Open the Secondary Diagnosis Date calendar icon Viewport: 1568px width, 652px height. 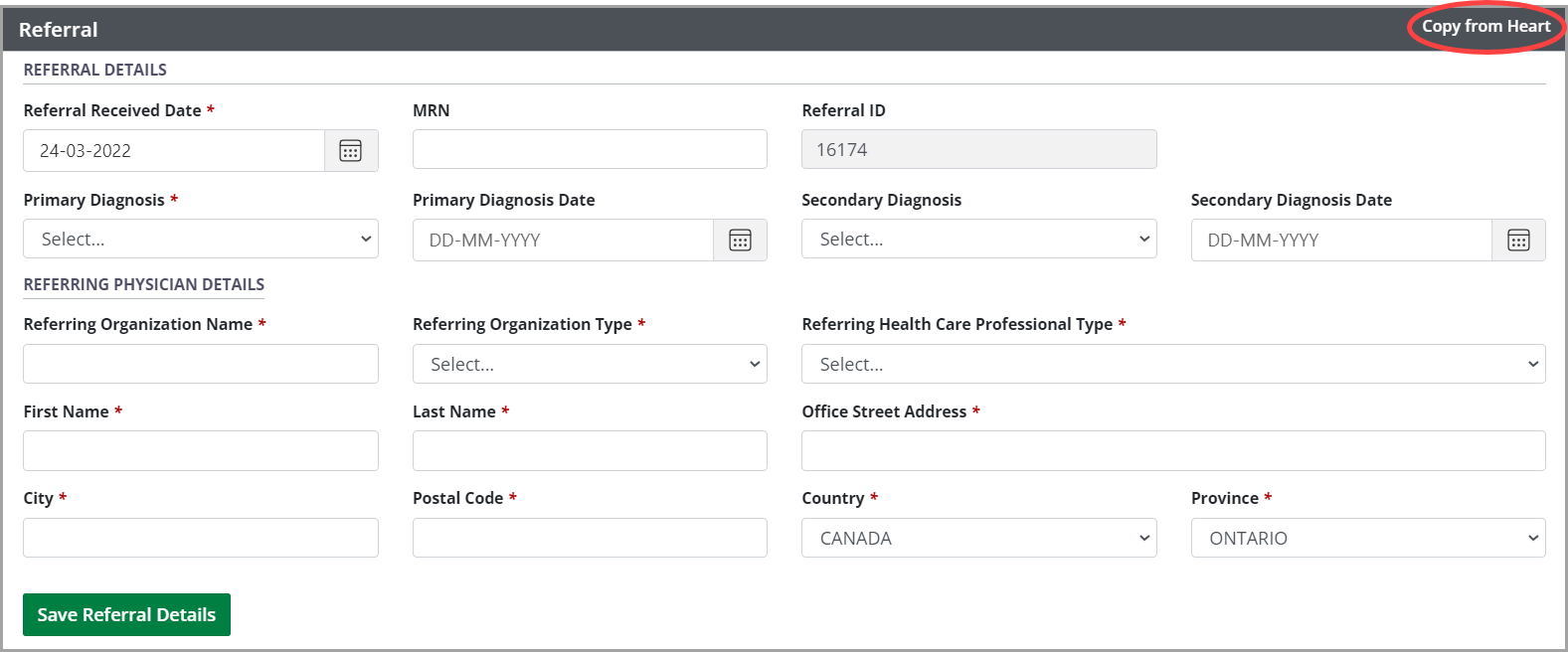[1518, 241]
